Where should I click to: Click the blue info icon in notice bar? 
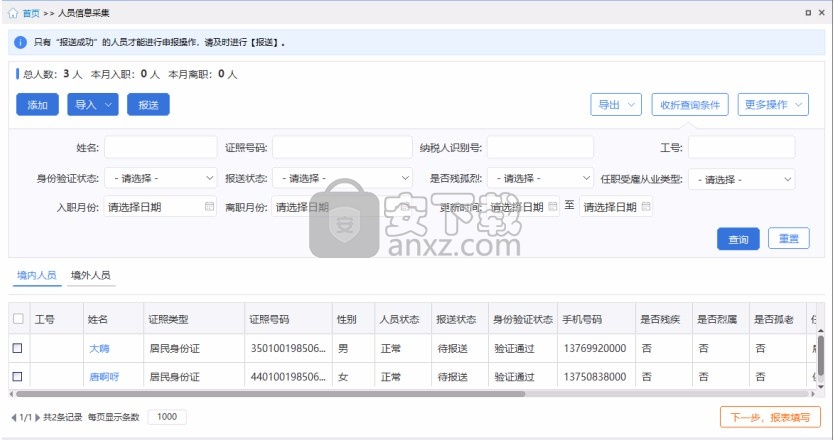[x=20, y=43]
